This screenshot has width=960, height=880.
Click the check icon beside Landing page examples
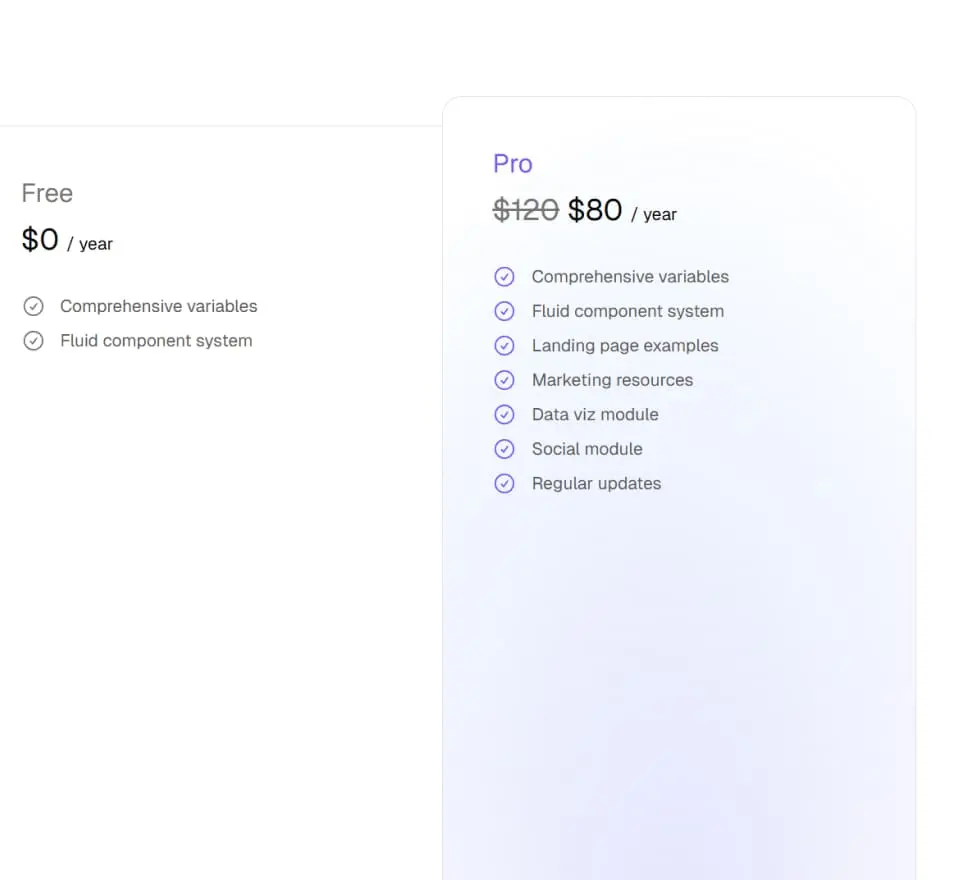point(505,346)
